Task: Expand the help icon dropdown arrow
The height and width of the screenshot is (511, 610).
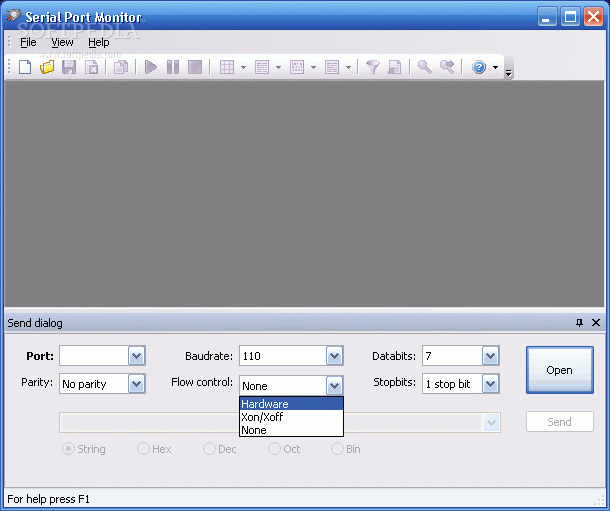Action: 495,67
